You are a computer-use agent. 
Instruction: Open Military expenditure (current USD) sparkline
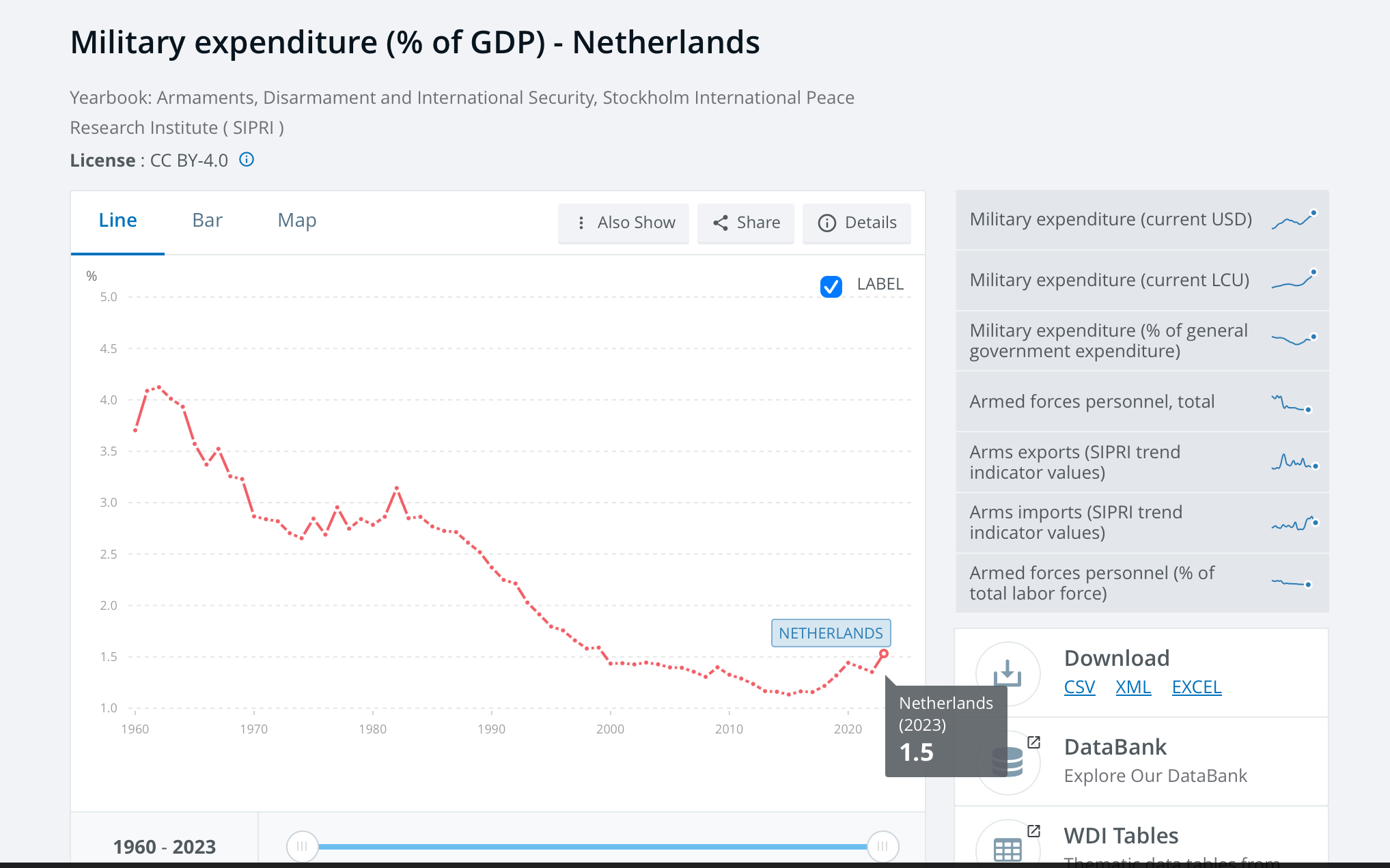[x=1294, y=219]
